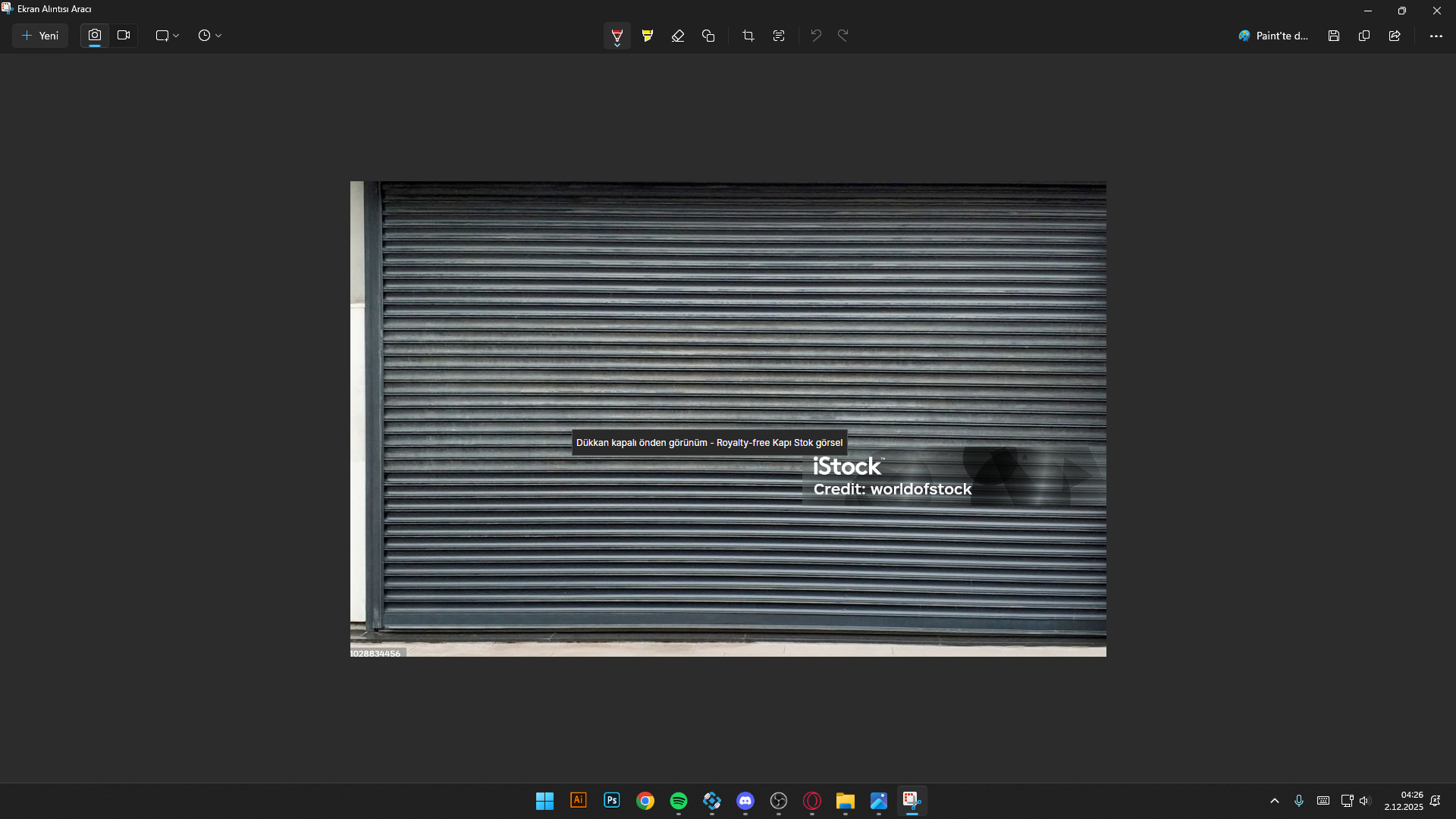This screenshot has height=819, width=1456.
Task: Open Spotify from the taskbar
Action: [x=679, y=801]
